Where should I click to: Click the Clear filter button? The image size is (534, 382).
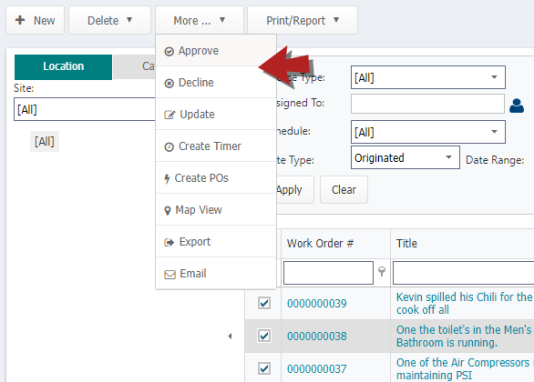pyautogui.click(x=344, y=190)
